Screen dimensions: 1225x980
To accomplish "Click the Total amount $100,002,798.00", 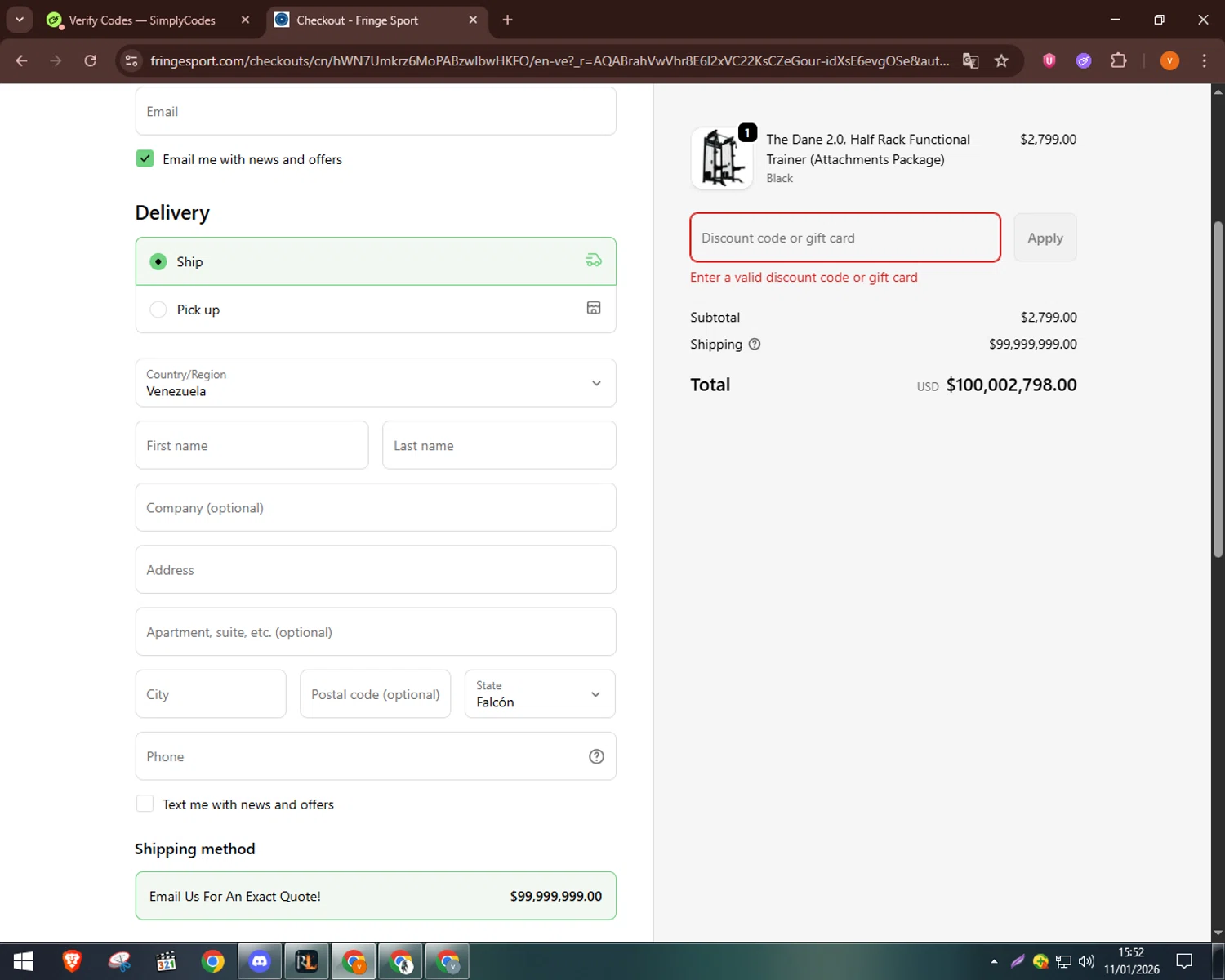I will pyautogui.click(x=1011, y=385).
